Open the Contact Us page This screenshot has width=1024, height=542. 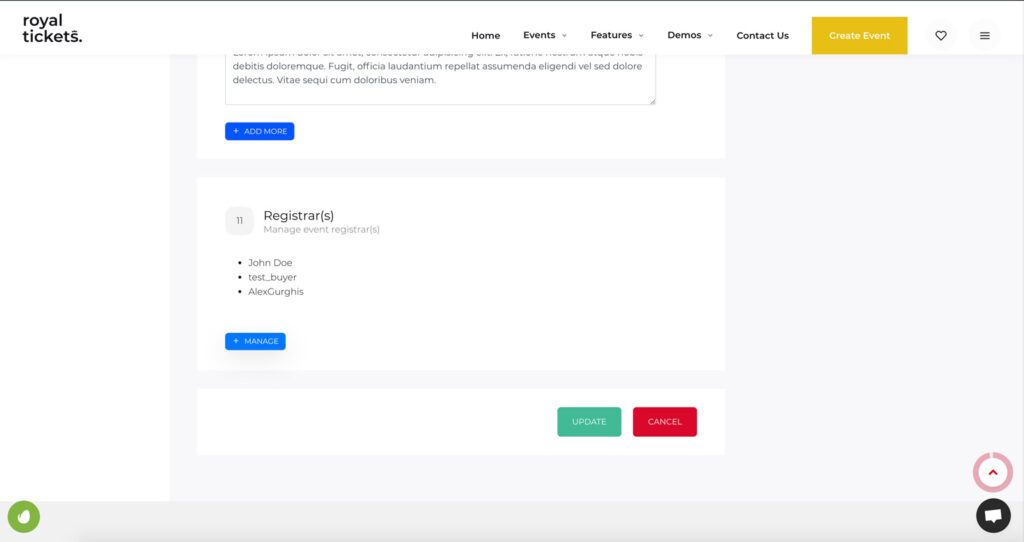point(762,35)
